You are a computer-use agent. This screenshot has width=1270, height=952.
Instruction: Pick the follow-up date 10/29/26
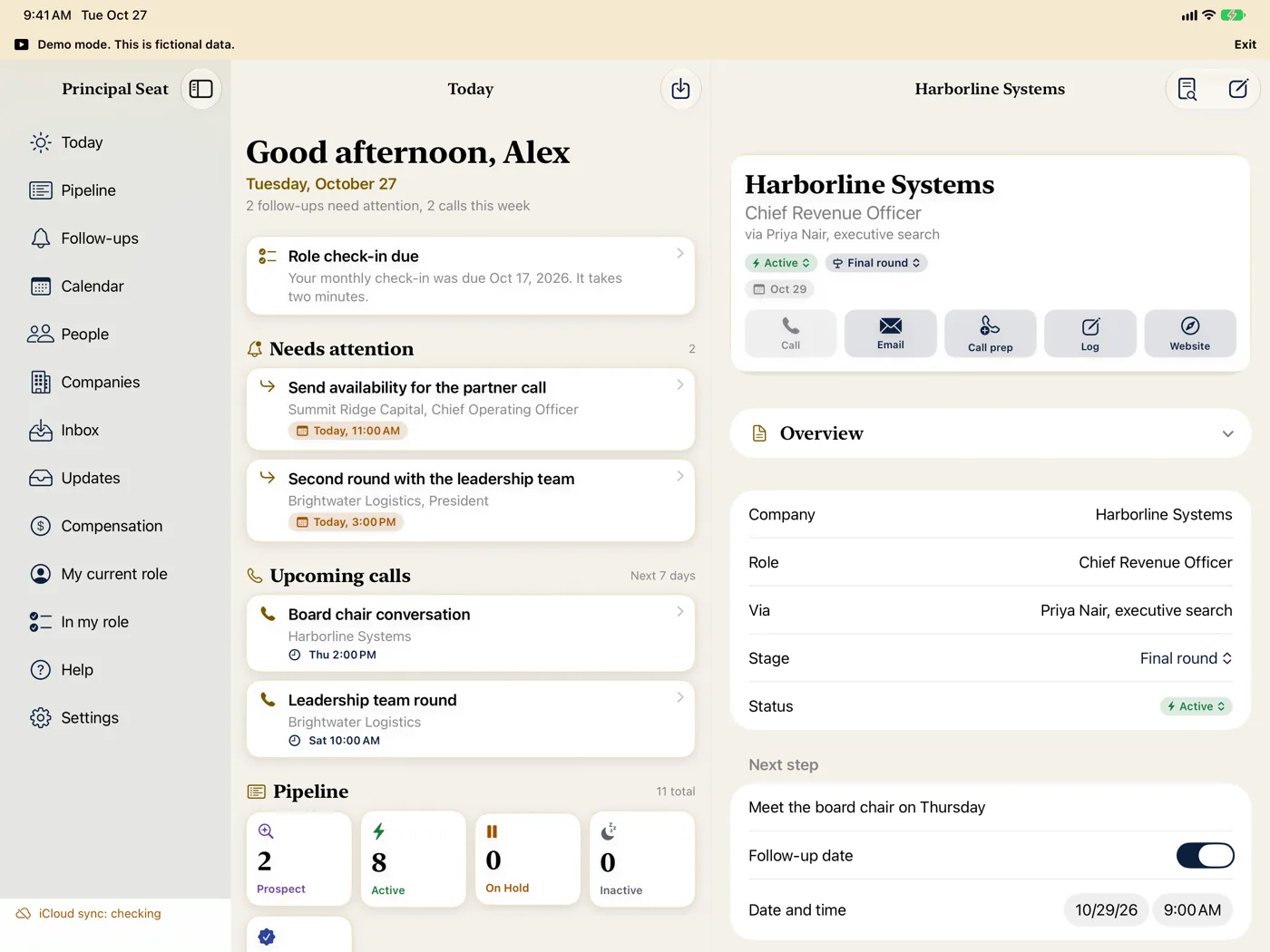[1106, 910]
